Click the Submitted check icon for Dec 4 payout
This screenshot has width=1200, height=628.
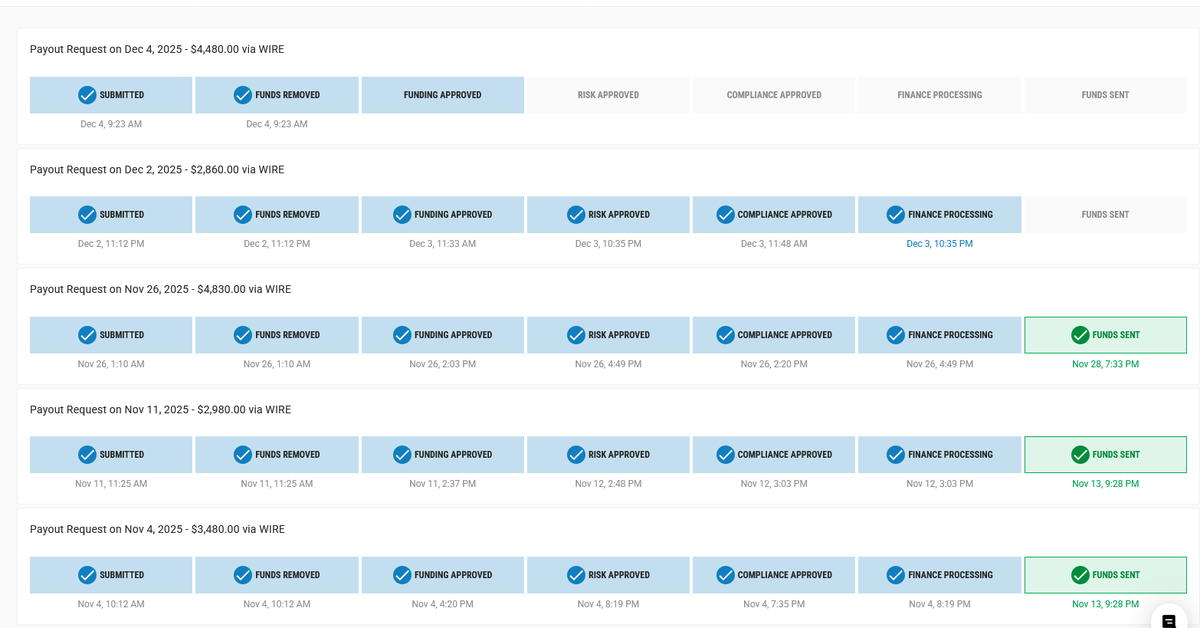click(87, 95)
